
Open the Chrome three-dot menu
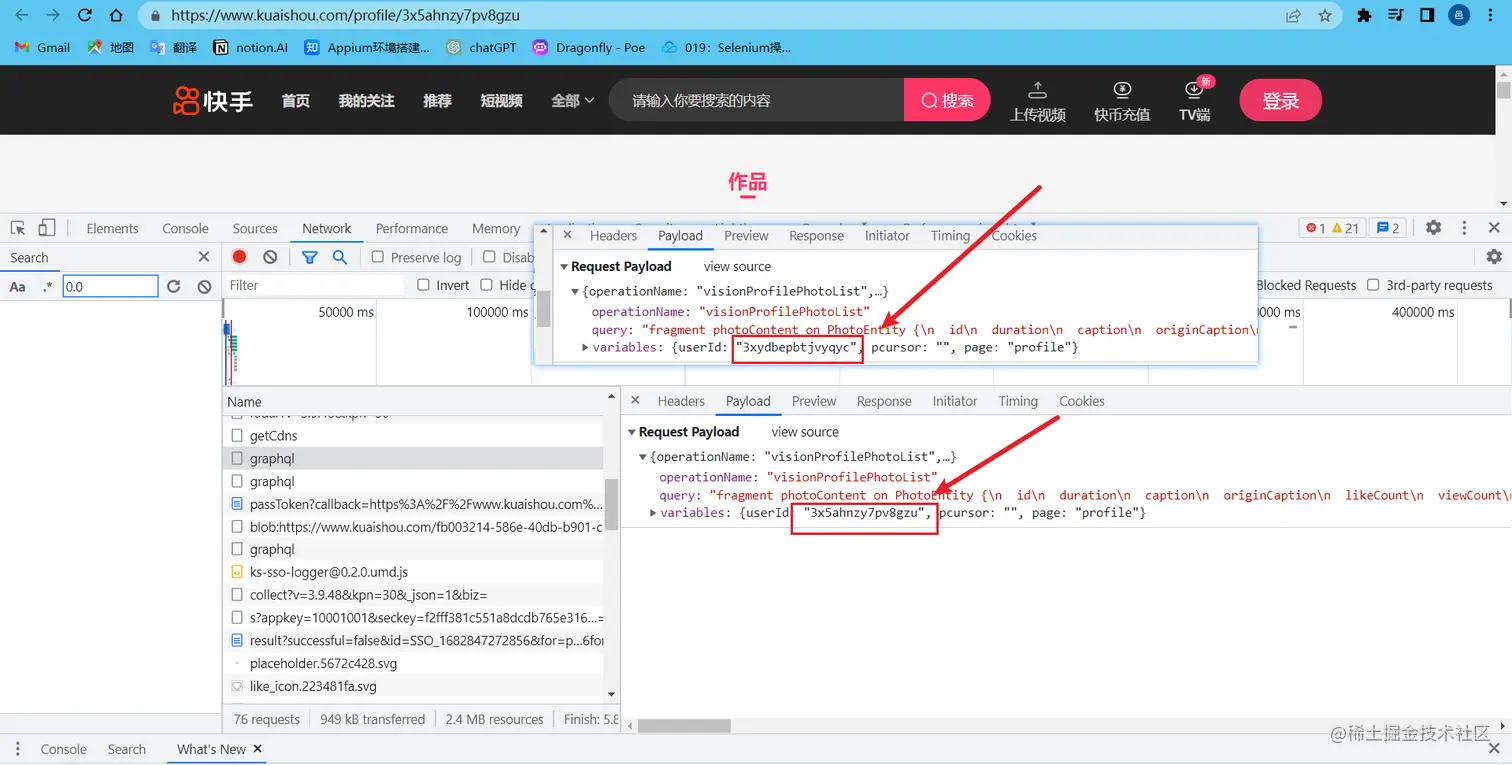click(x=1492, y=15)
